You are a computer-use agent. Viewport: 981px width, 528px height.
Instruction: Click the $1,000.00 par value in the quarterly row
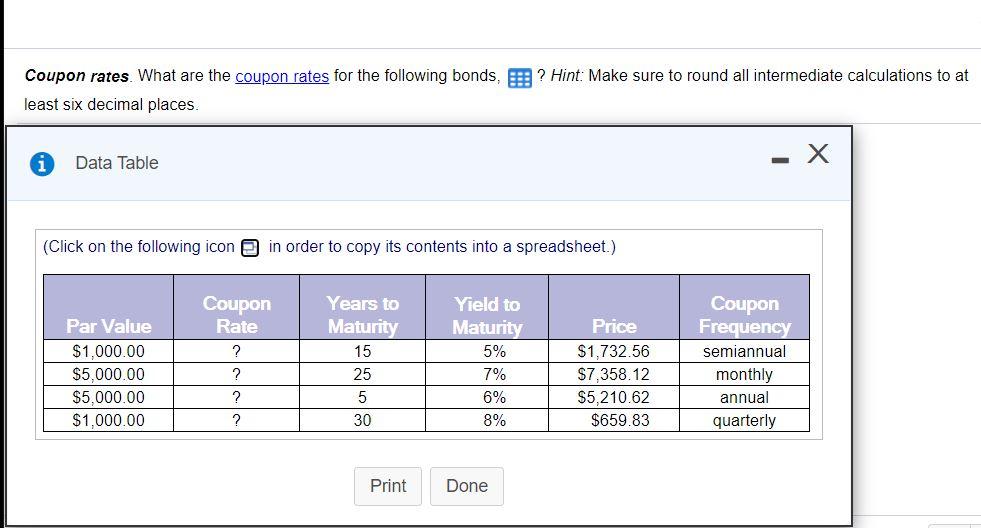[108, 420]
